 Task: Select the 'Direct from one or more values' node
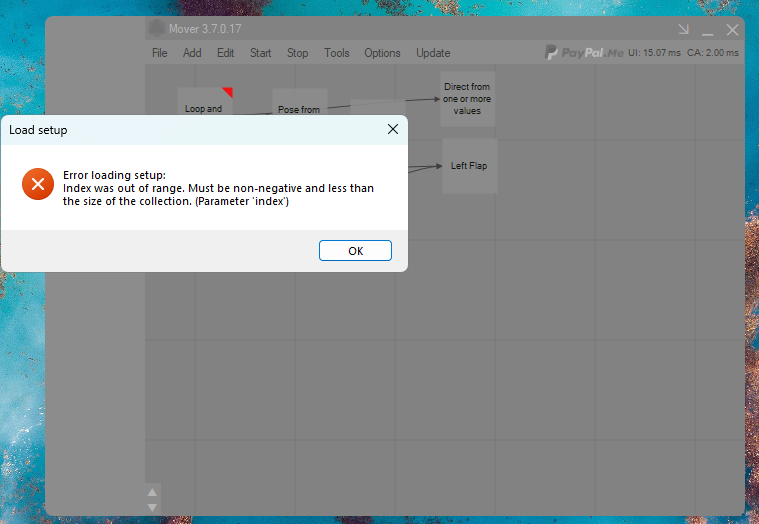tap(467, 99)
